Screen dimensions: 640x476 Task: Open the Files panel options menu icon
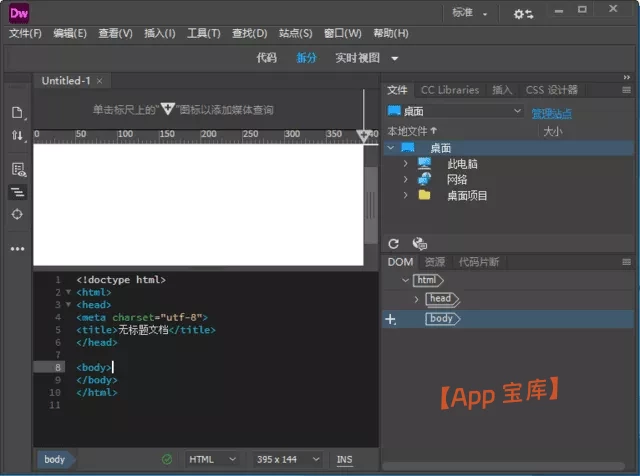coord(627,90)
